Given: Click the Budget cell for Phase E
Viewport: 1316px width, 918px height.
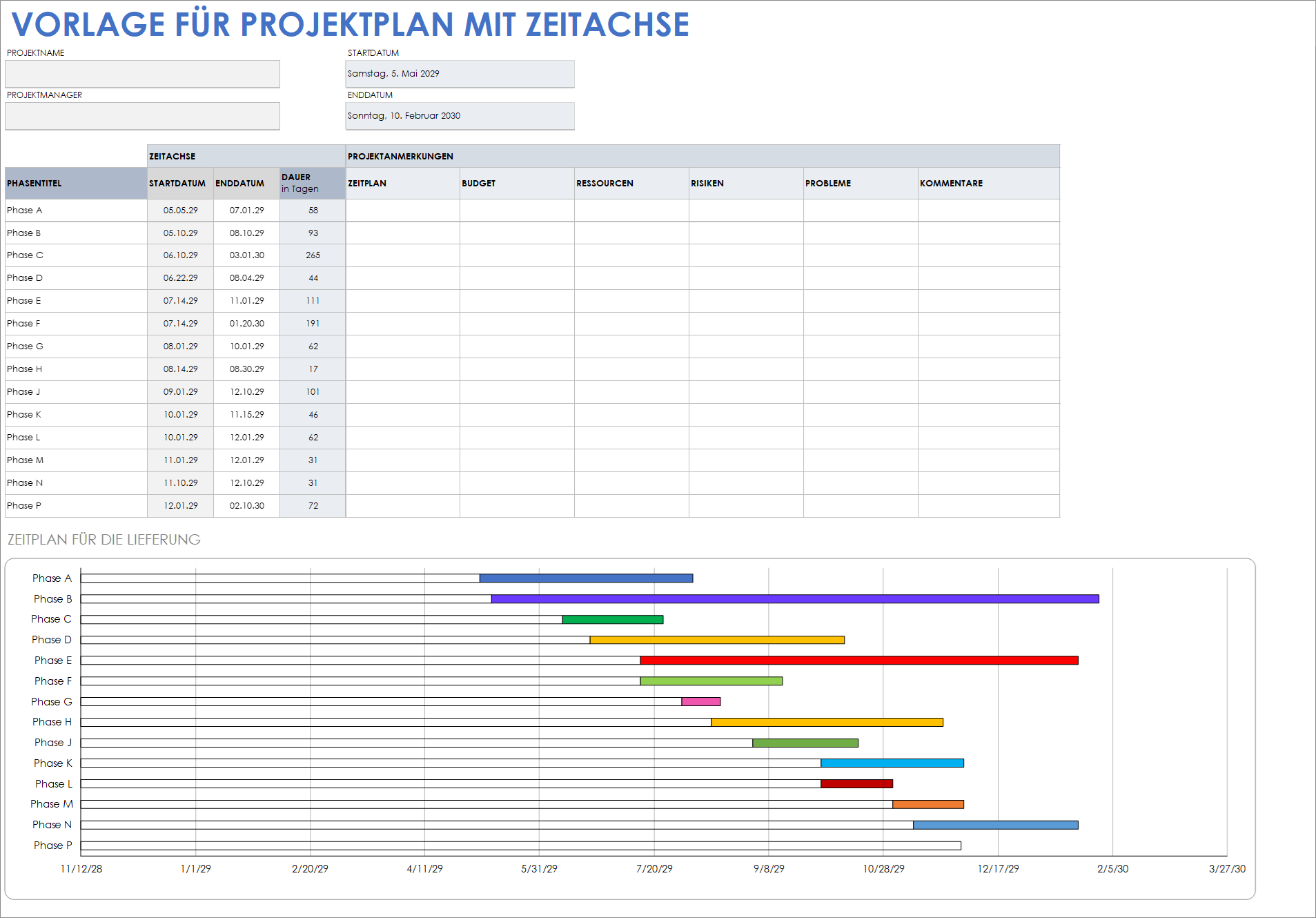Looking at the screenshot, I should tap(518, 301).
